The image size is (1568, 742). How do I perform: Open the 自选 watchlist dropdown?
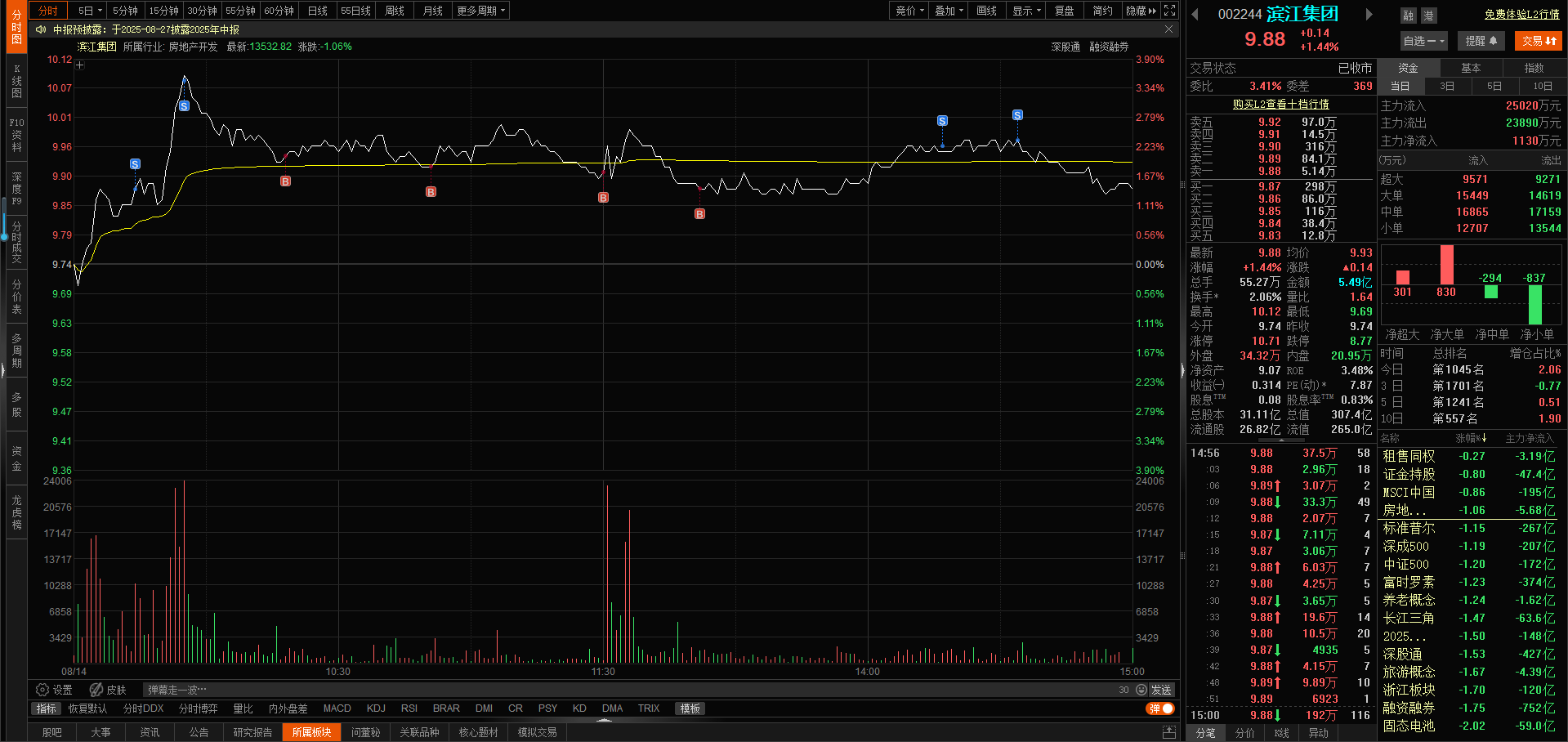click(x=1424, y=41)
